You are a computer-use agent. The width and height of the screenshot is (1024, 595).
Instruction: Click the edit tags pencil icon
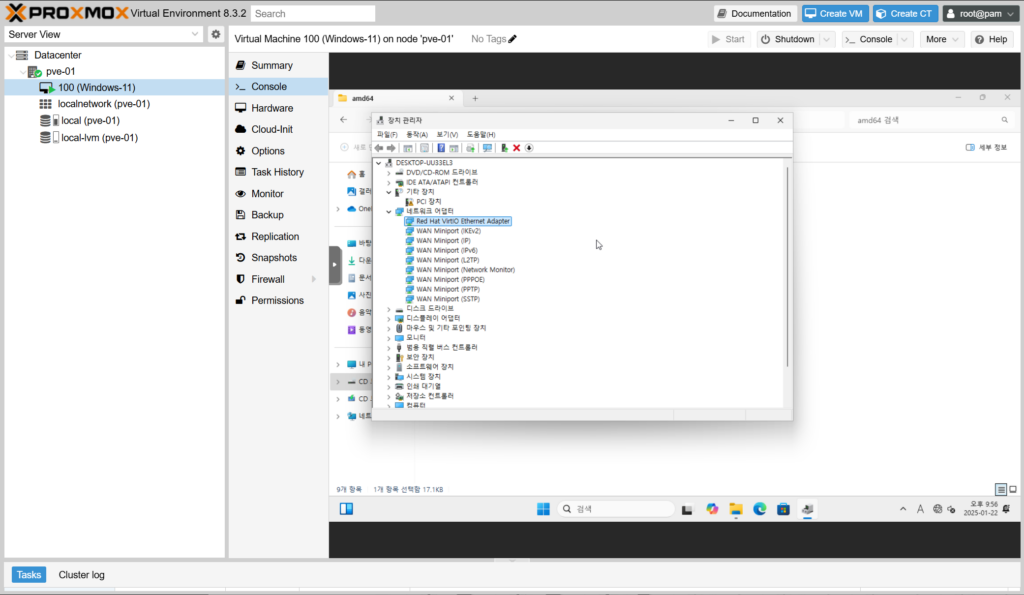point(513,39)
